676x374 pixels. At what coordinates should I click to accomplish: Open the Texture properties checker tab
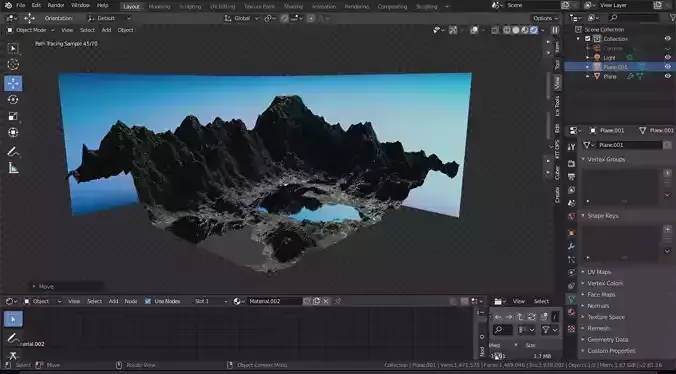[571, 329]
